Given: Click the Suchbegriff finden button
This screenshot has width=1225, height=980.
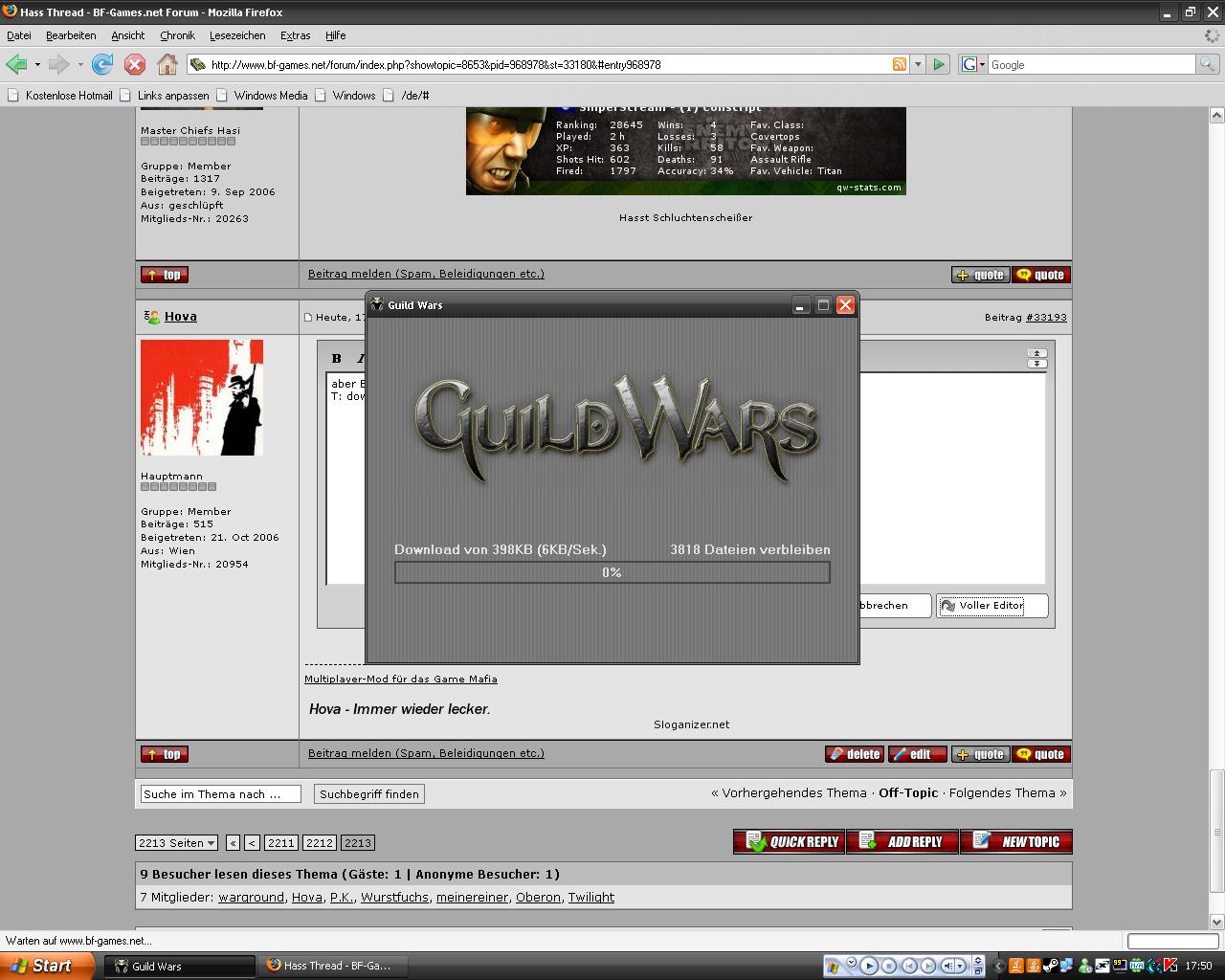Looking at the screenshot, I should pyautogui.click(x=369, y=794).
